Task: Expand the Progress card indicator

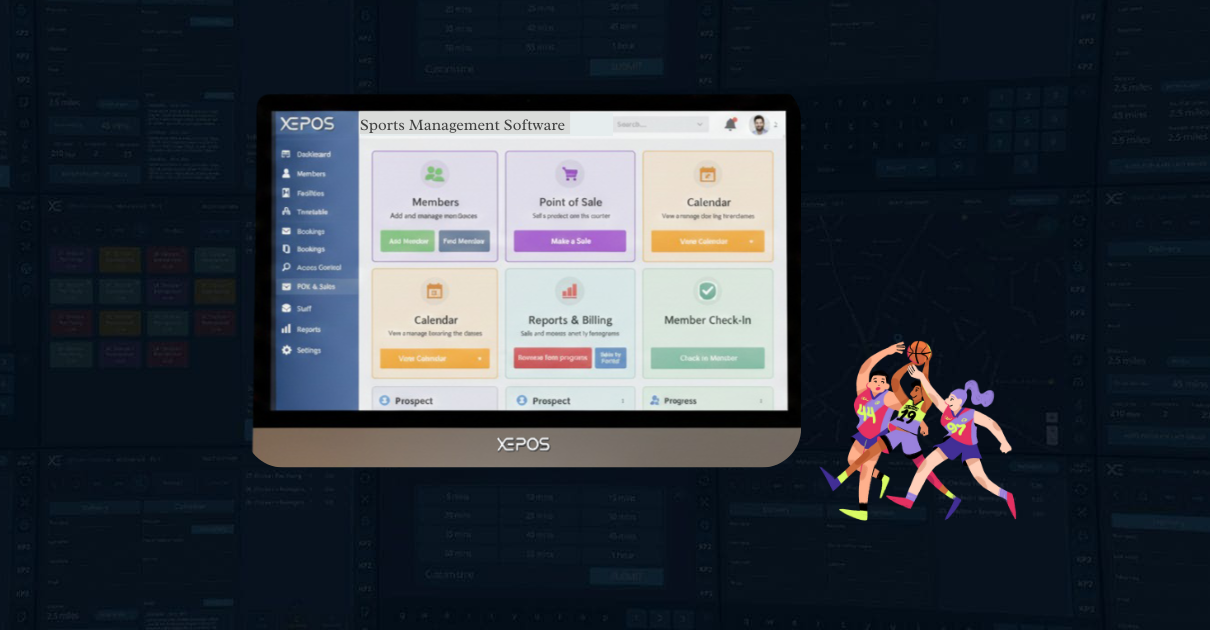Action: pos(759,401)
